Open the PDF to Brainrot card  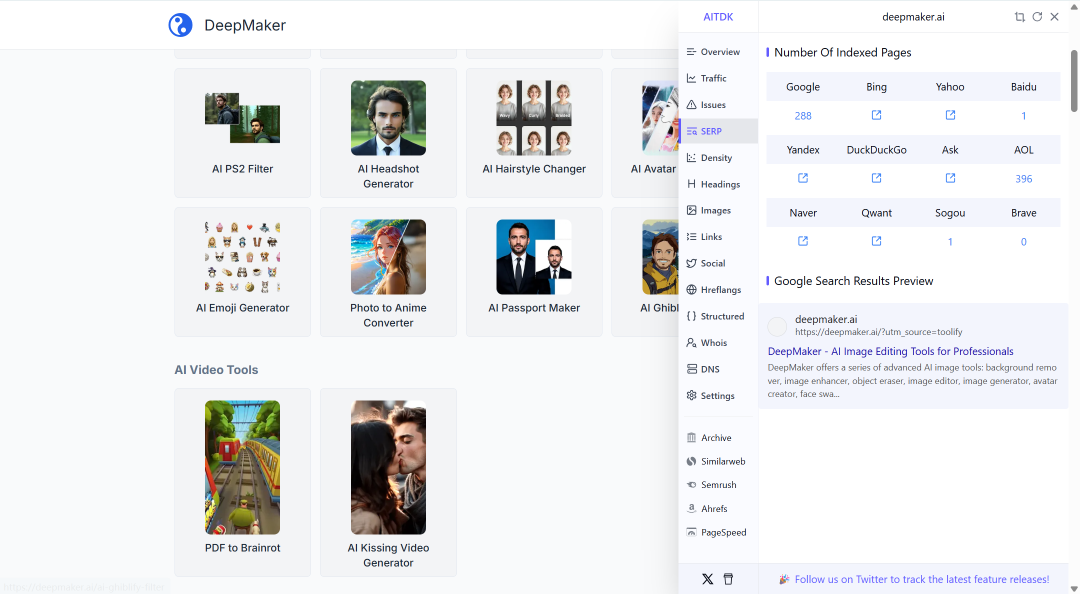[x=242, y=482]
